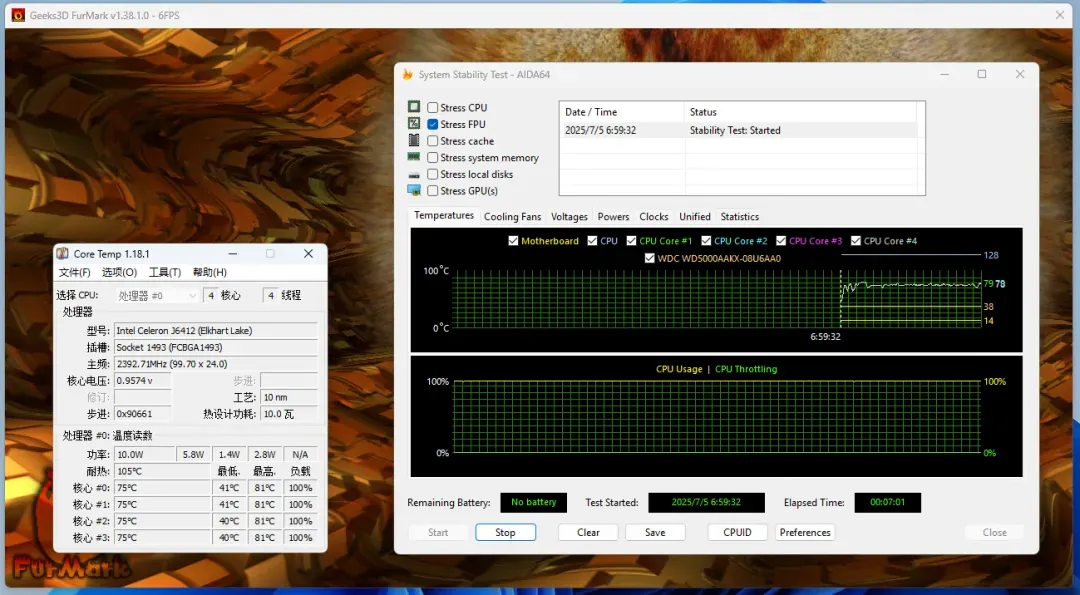The height and width of the screenshot is (595, 1080).
Task: Switch to the Cooling Fans tab
Action: point(512,216)
